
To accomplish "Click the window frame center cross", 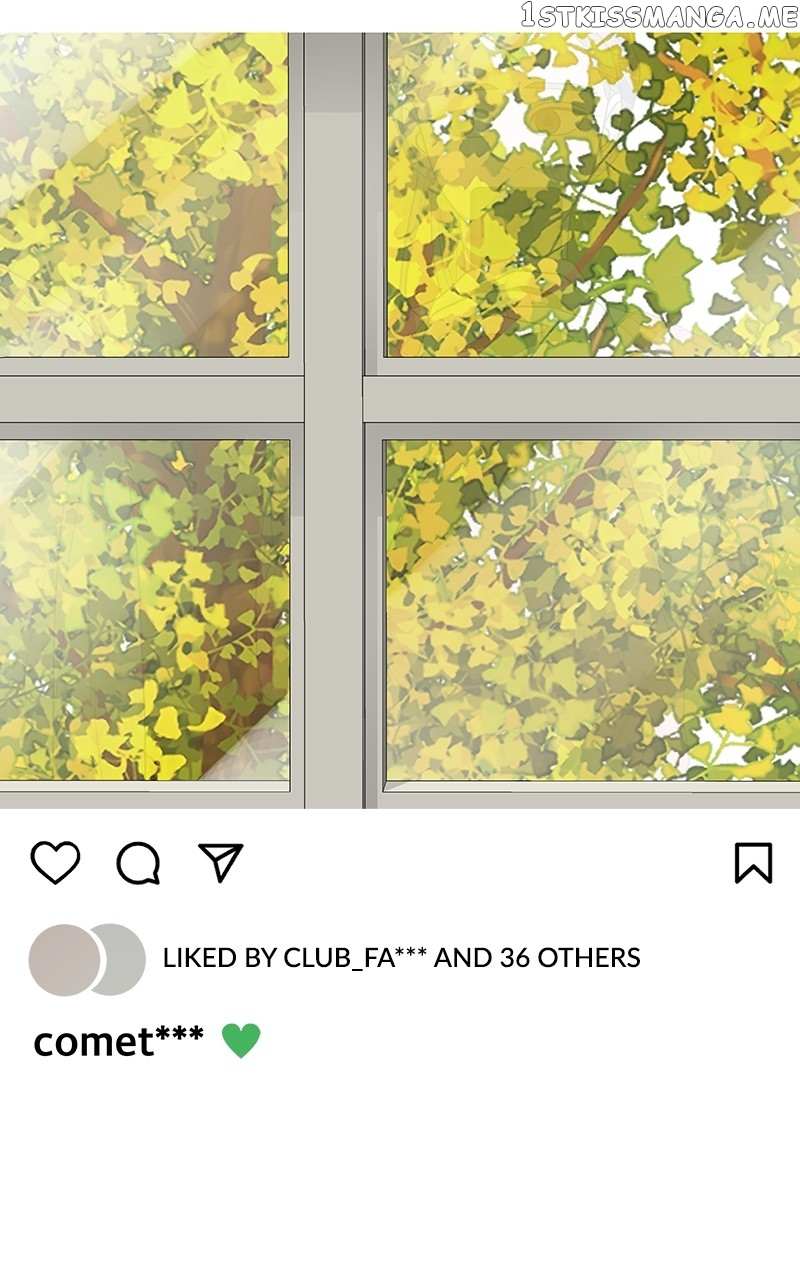I will [x=334, y=399].
